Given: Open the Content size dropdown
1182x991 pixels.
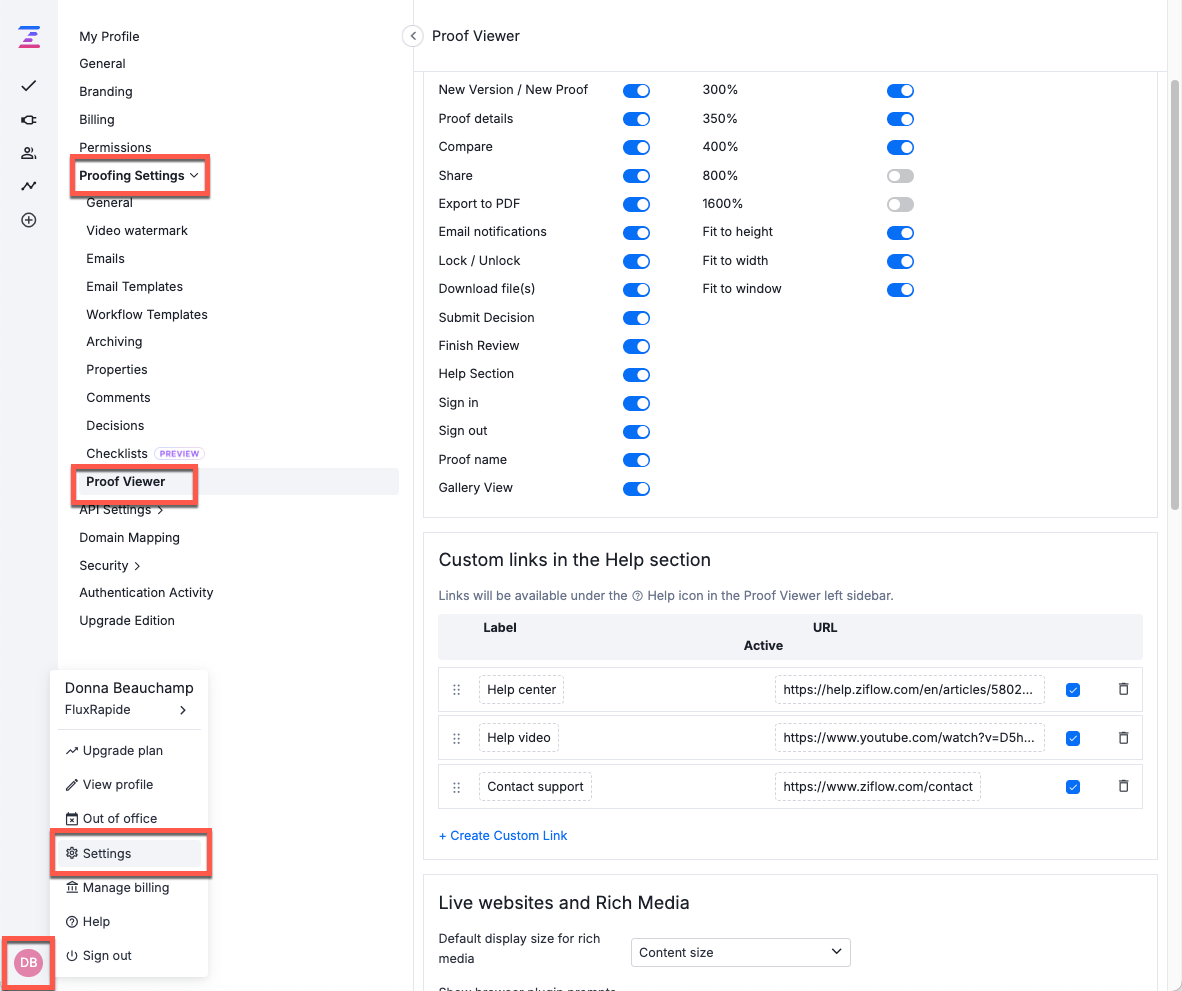Looking at the screenshot, I should pos(740,952).
